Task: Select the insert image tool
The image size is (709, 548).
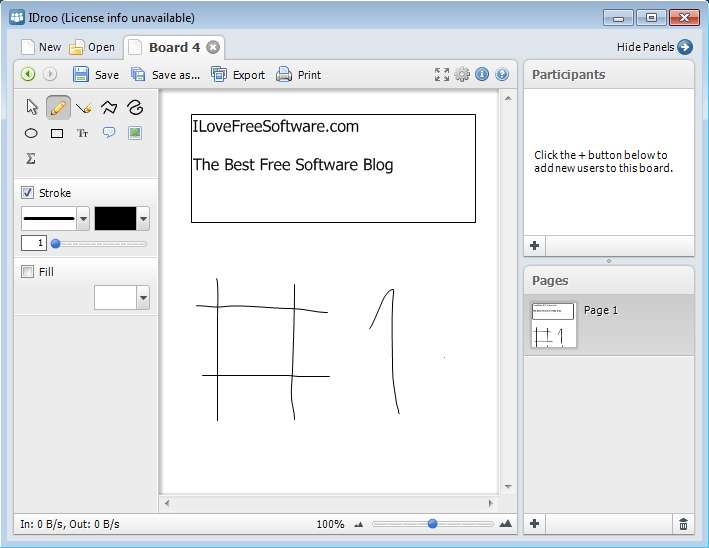Action: (135, 133)
